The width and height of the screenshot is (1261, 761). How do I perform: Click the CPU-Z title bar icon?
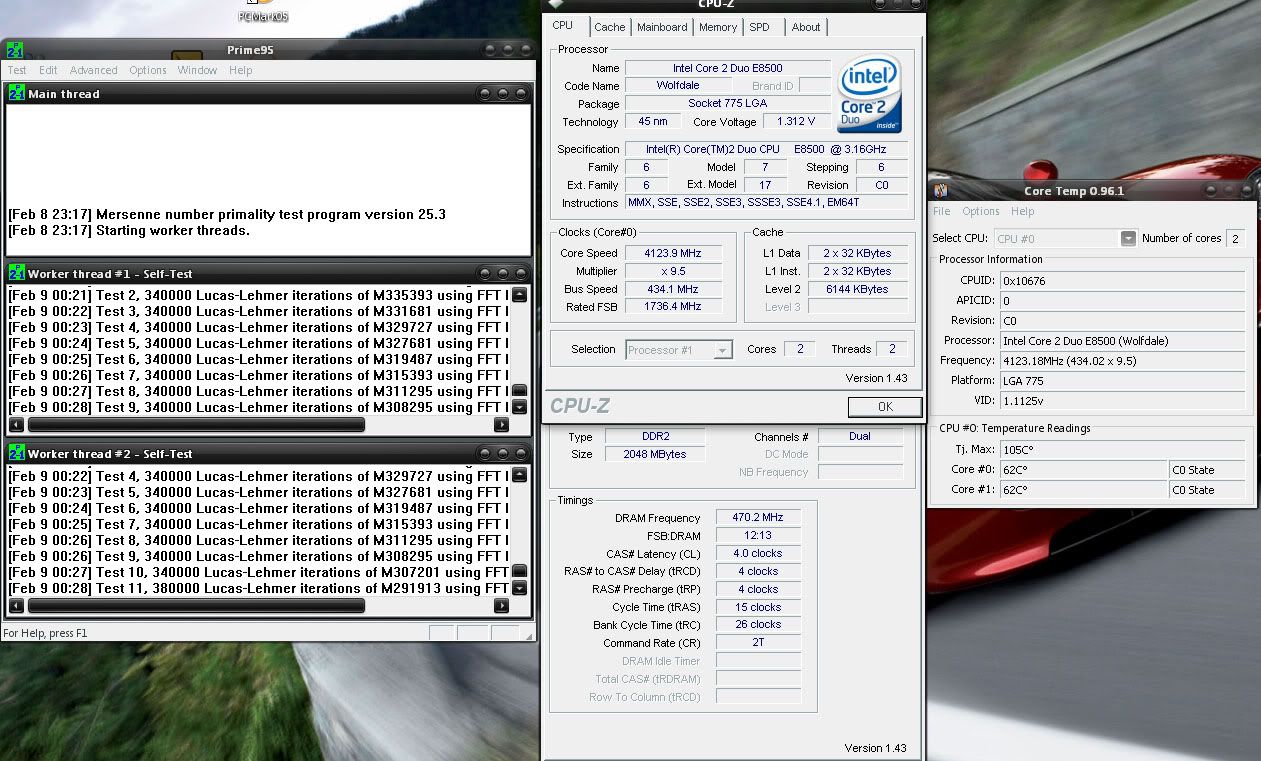(556, 4)
